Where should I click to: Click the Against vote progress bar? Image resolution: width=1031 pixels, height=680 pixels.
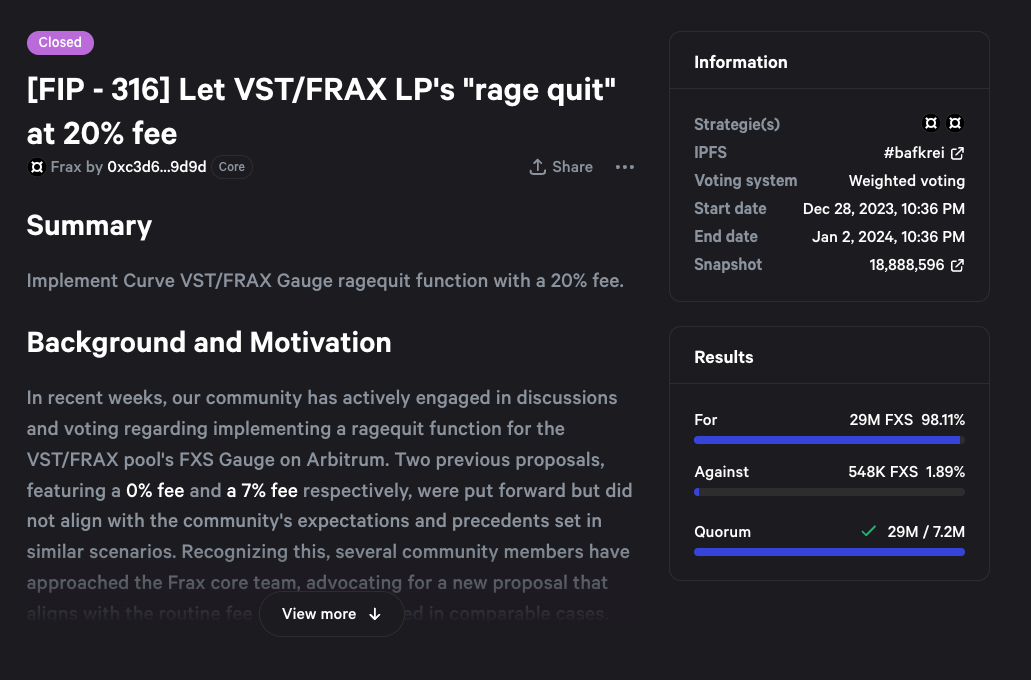(x=829, y=492)
